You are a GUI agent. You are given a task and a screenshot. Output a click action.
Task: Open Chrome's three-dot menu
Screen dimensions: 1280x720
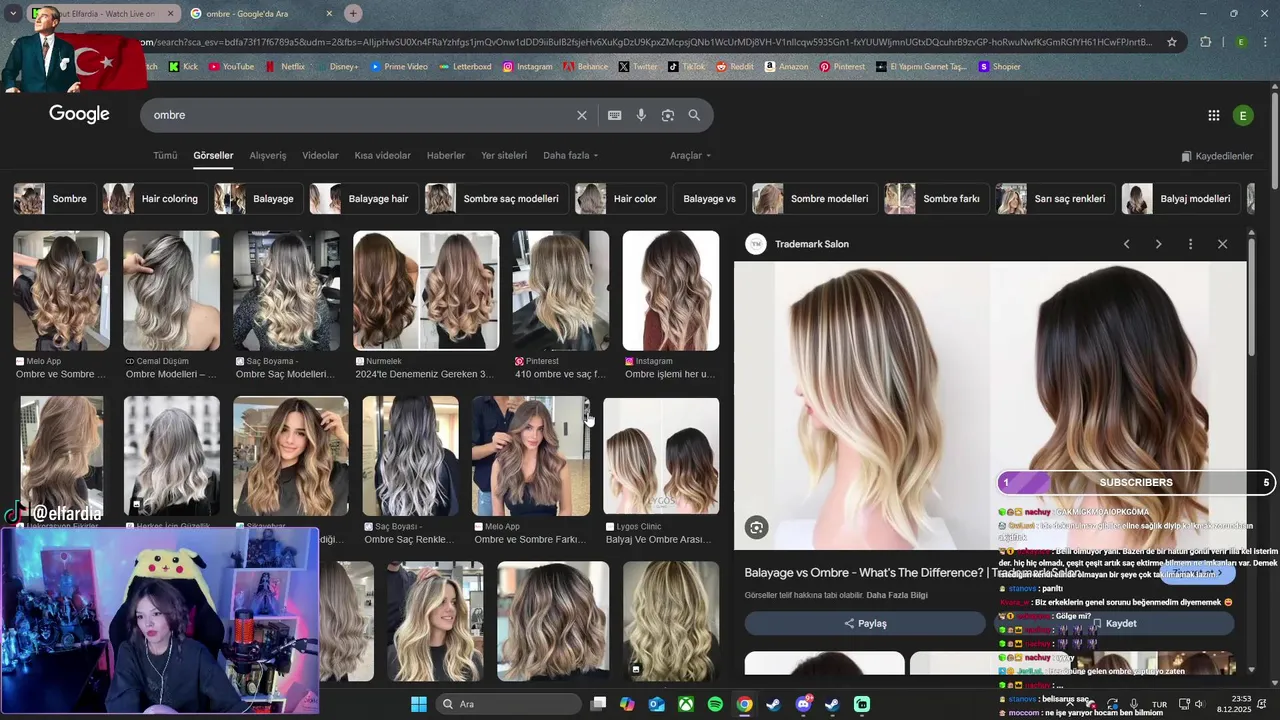click(1266, 42)
